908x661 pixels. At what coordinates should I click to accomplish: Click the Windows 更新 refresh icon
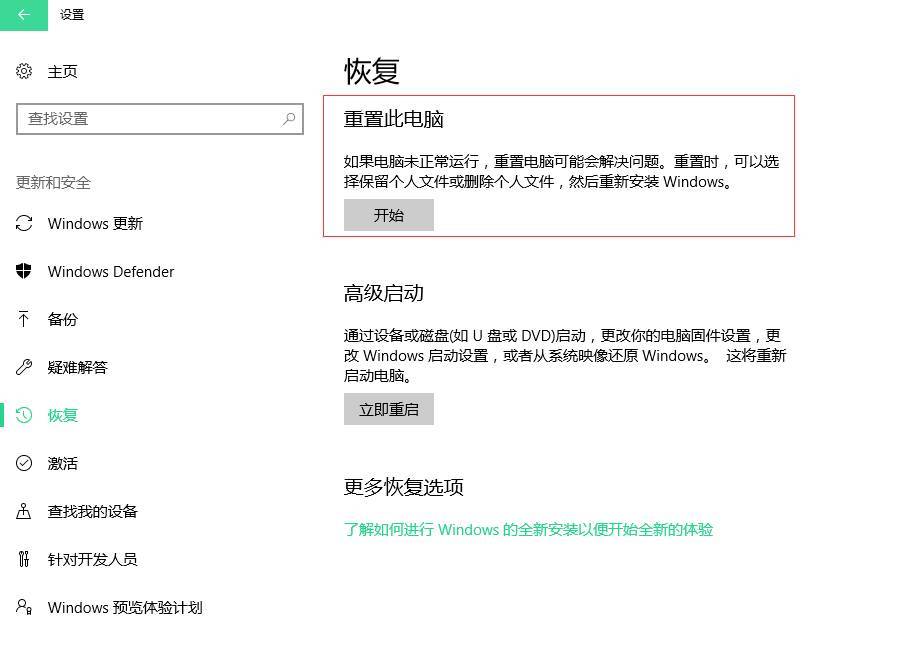24,223
